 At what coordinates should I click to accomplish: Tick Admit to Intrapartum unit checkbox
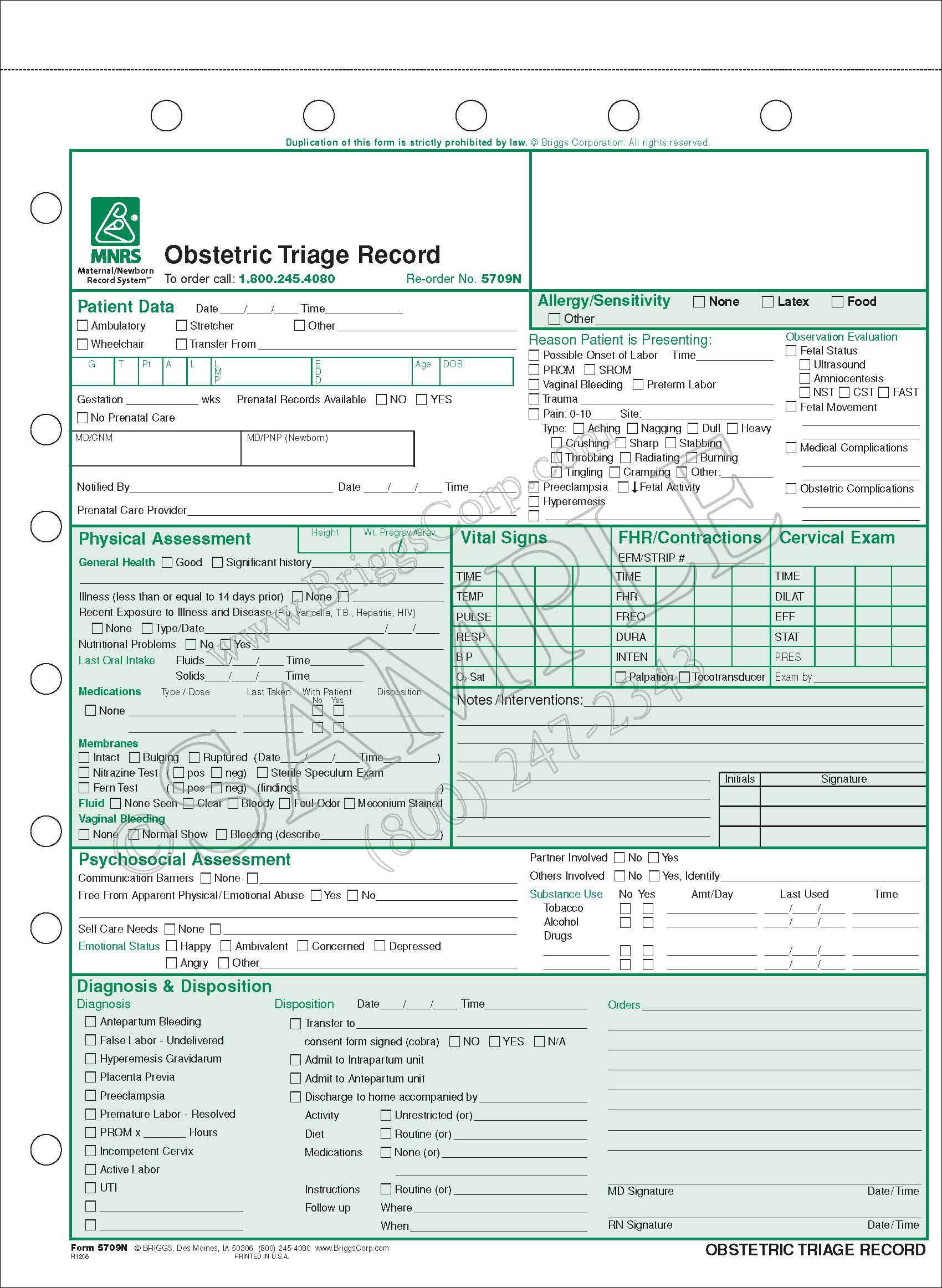pyautogui.click(x=295, y=1060)
